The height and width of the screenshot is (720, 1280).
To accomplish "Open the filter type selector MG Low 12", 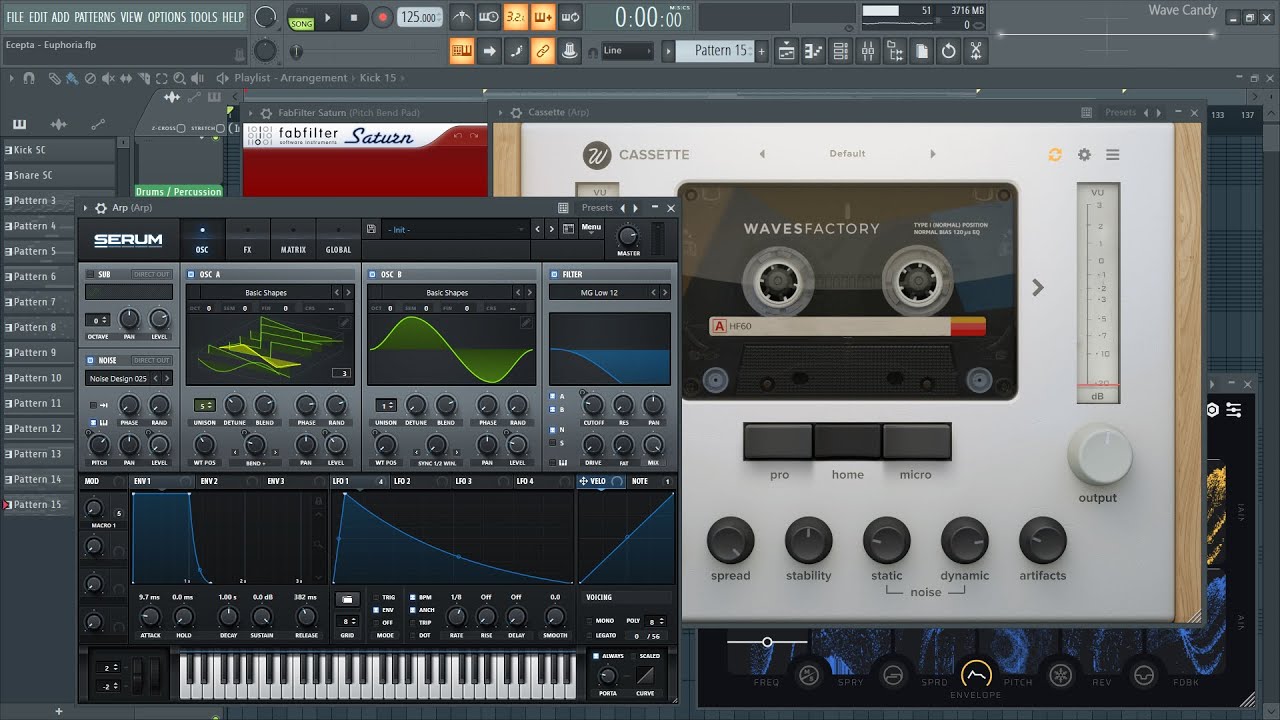I will [x=598, y=293].
